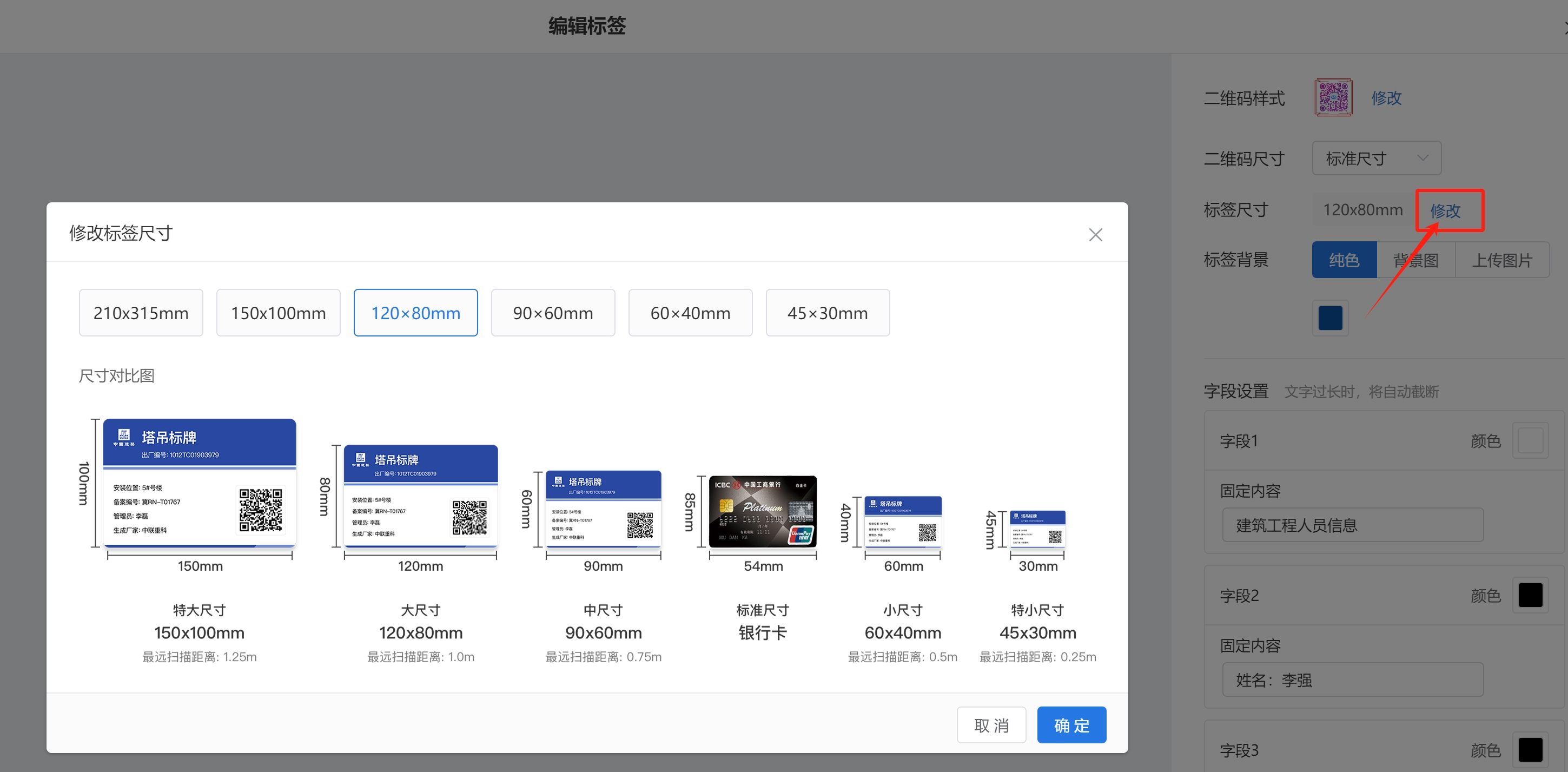
Task: Select the 背景图 background tab
Action: point(1416,260)
